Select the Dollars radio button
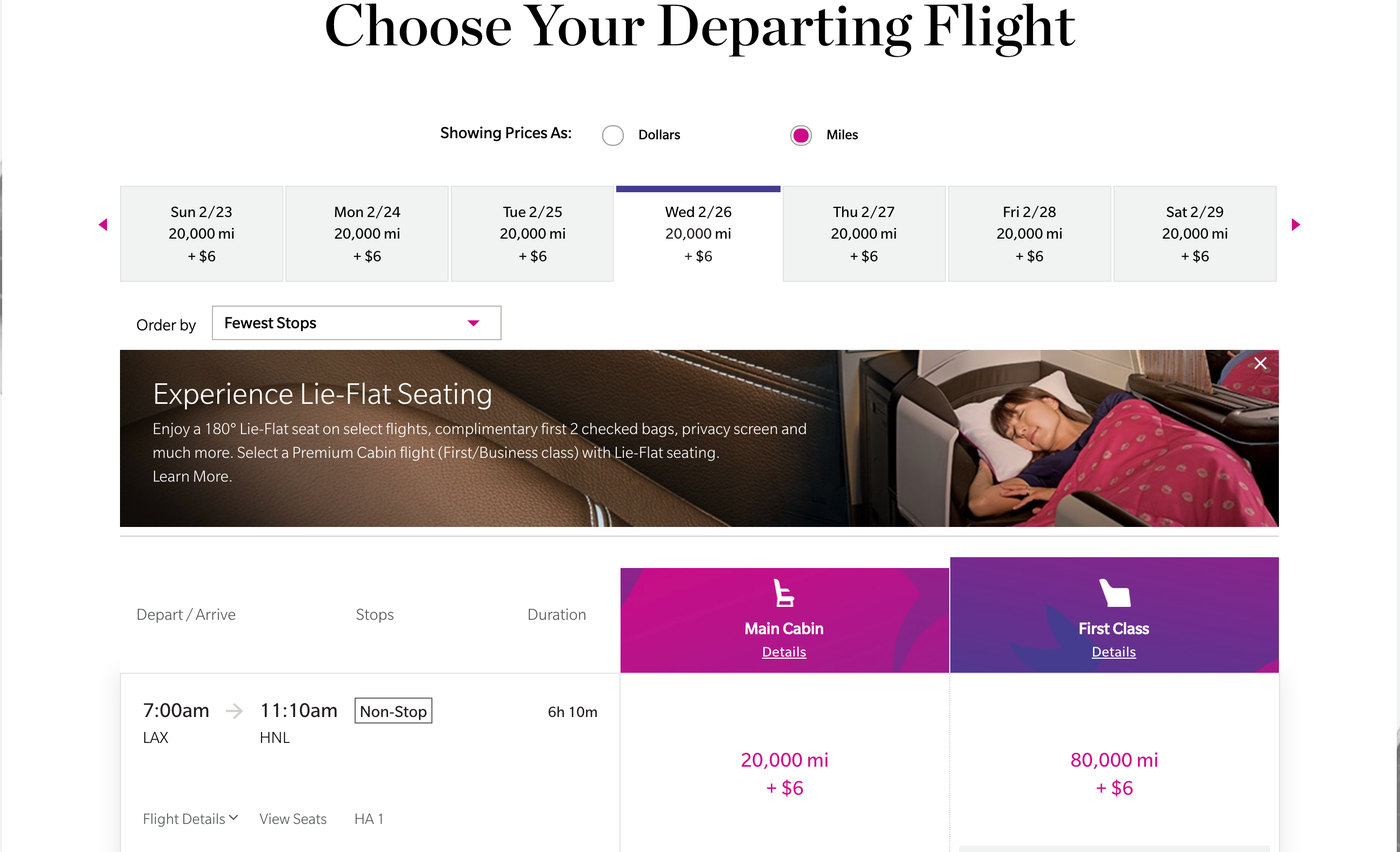Image resolution: width=1400 pixels, height=852 pixels. (x=612, y=134)
